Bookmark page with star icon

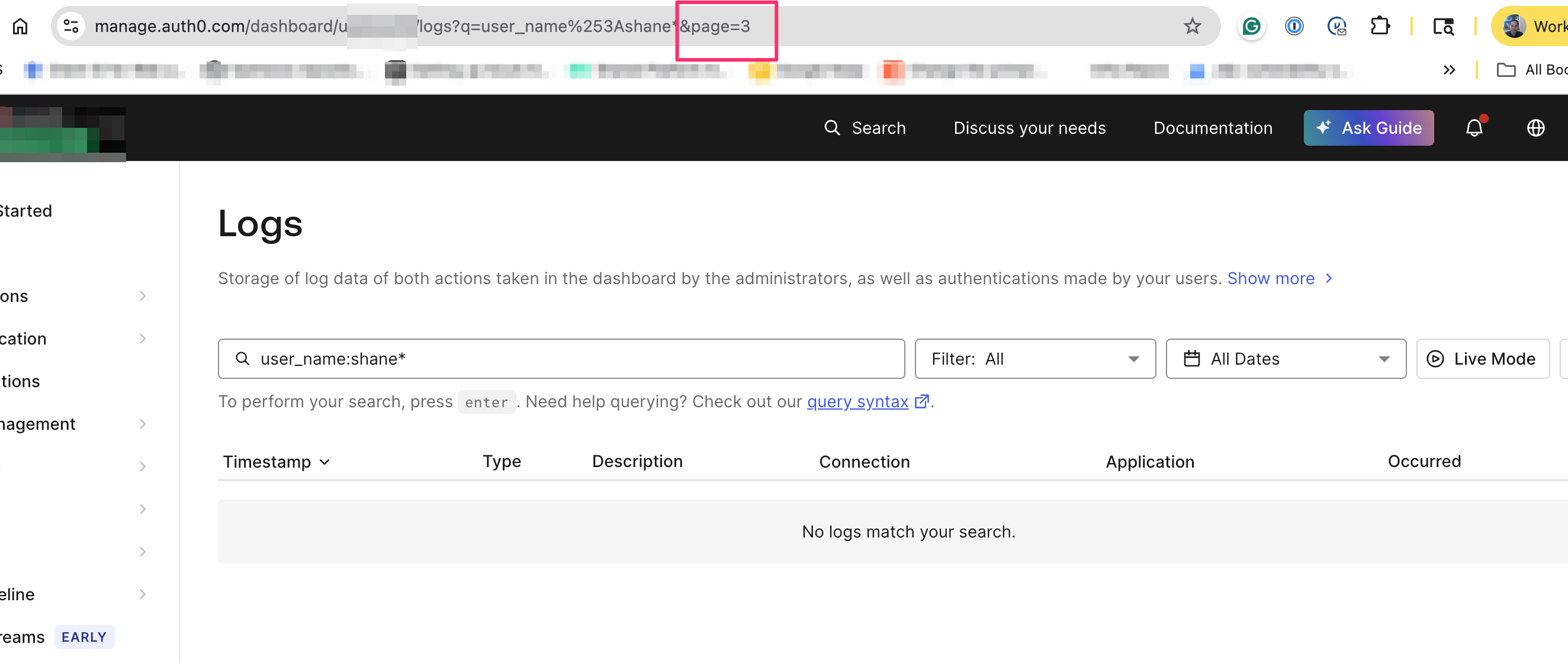pyautogui.click(x=1192, y=26)
